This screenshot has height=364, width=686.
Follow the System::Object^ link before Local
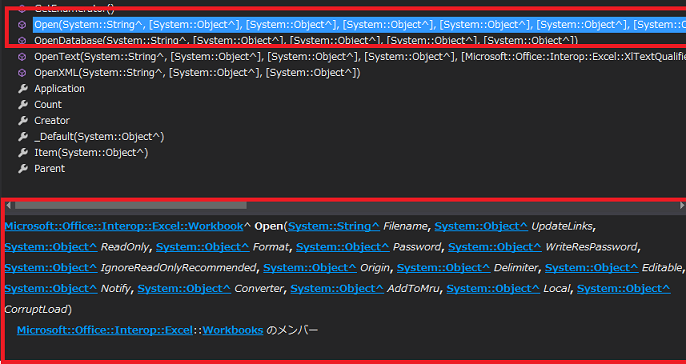[493, 288]
